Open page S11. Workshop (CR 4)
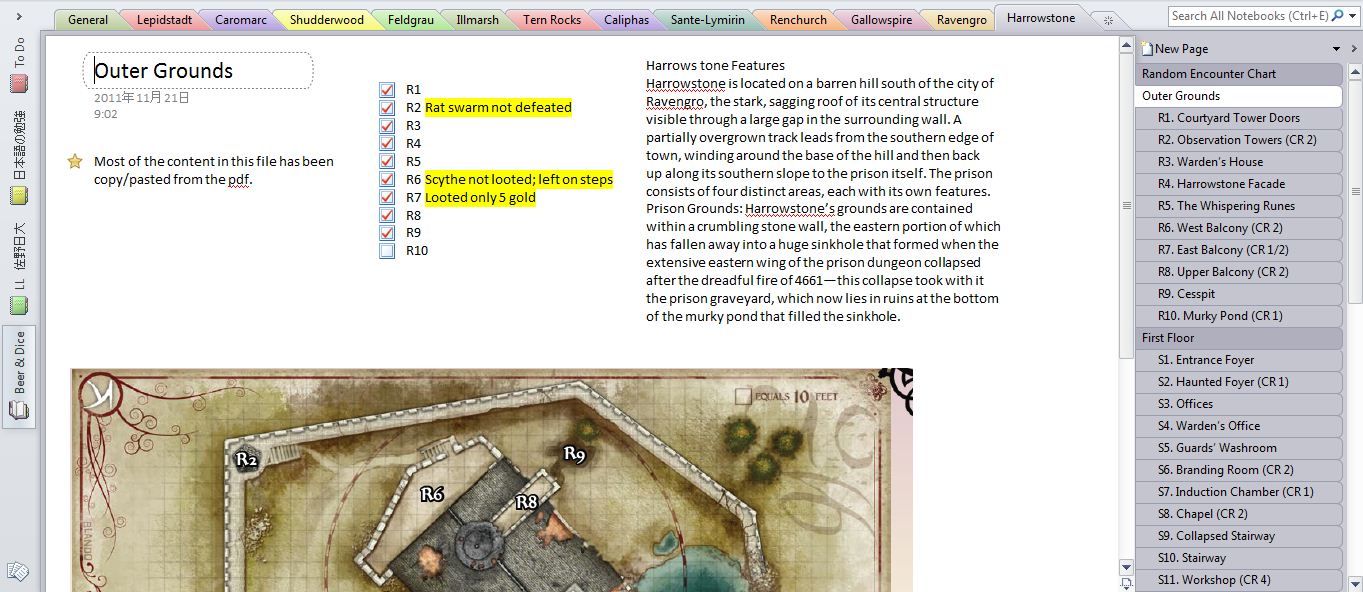 pyautogui.click(x=1239, y=580)
